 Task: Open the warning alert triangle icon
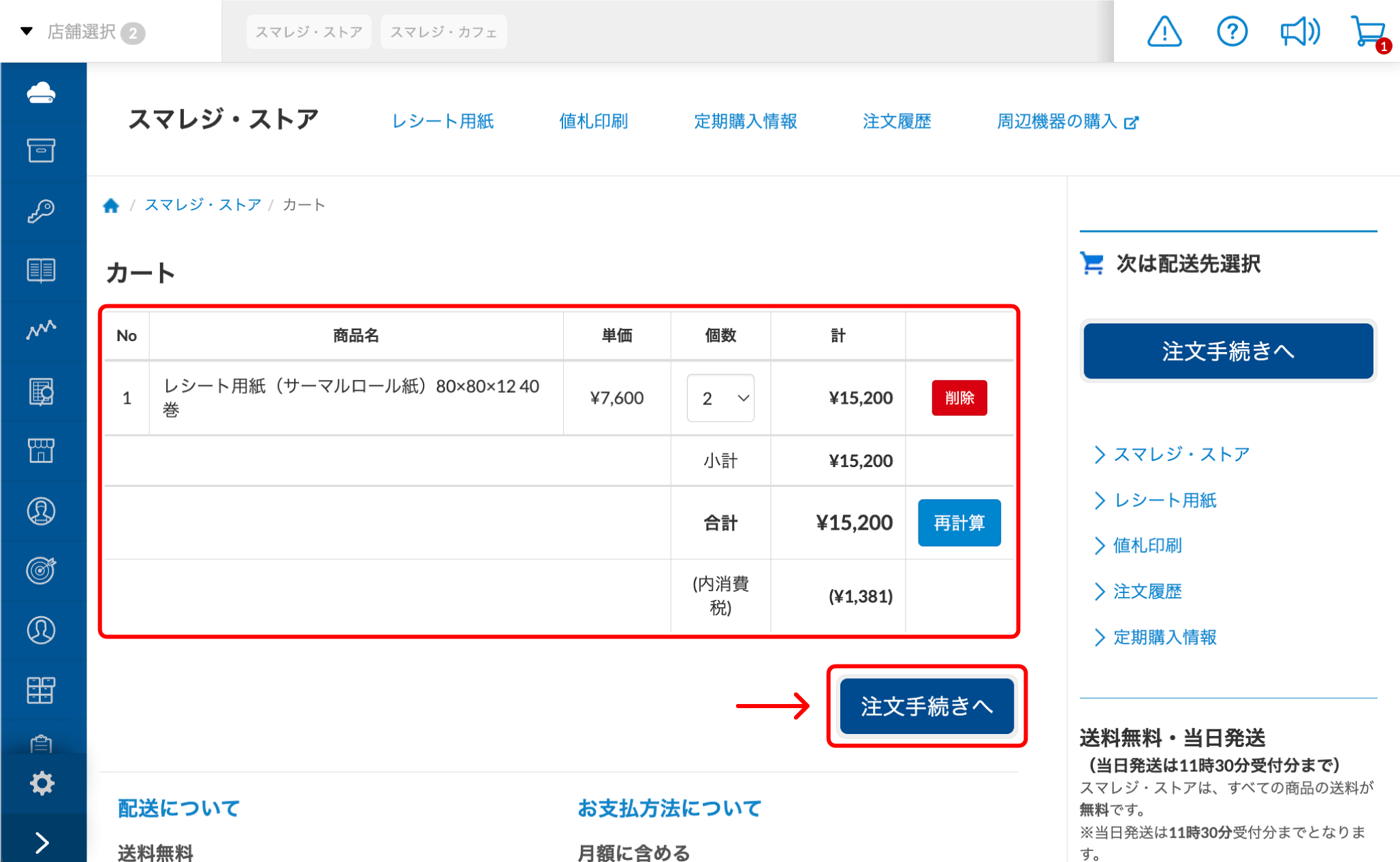coord(1164,31)
